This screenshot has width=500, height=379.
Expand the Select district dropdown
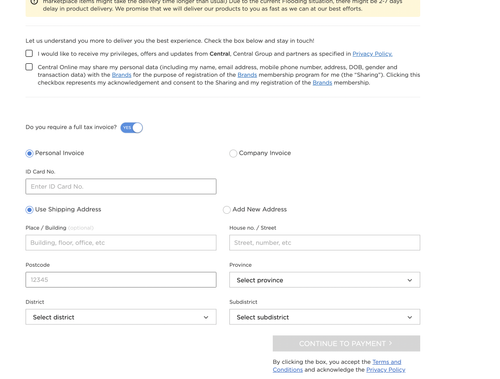(x=121, y=317)
